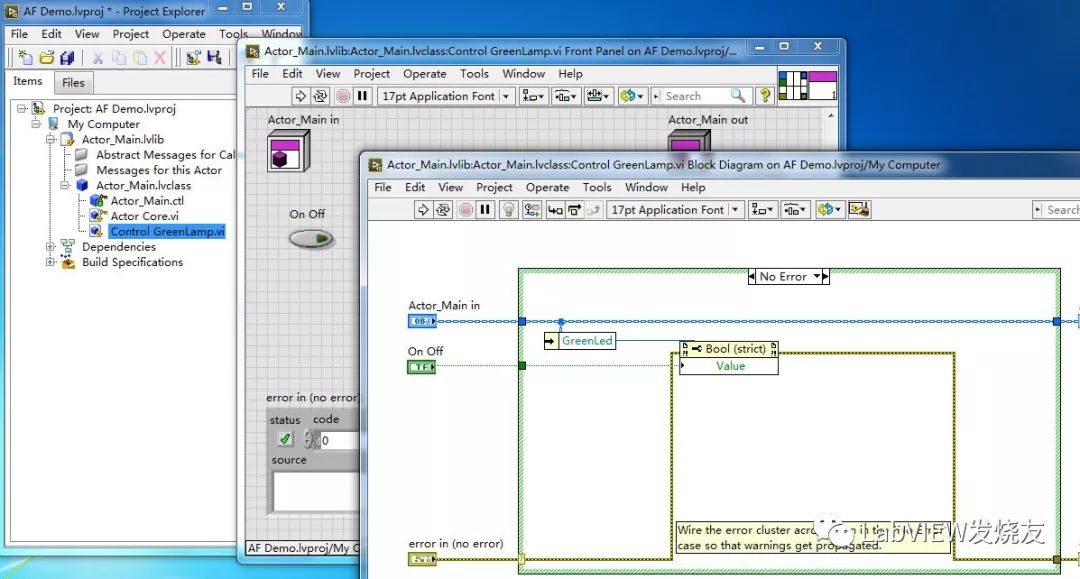The image size is (1080, 579).
Task: Click Run Continuously icon in Front Panel toolbar
Action: (x=321, y=96)
